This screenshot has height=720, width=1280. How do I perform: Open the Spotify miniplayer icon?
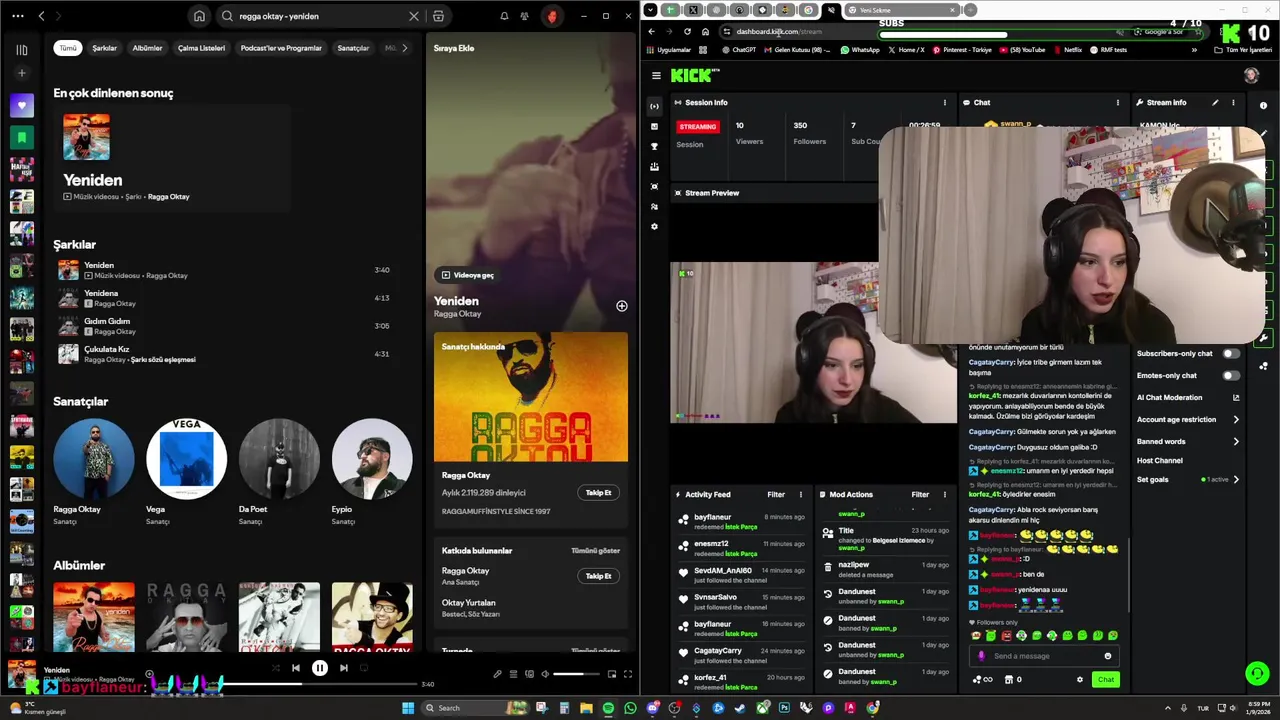(x=612, y=674)
